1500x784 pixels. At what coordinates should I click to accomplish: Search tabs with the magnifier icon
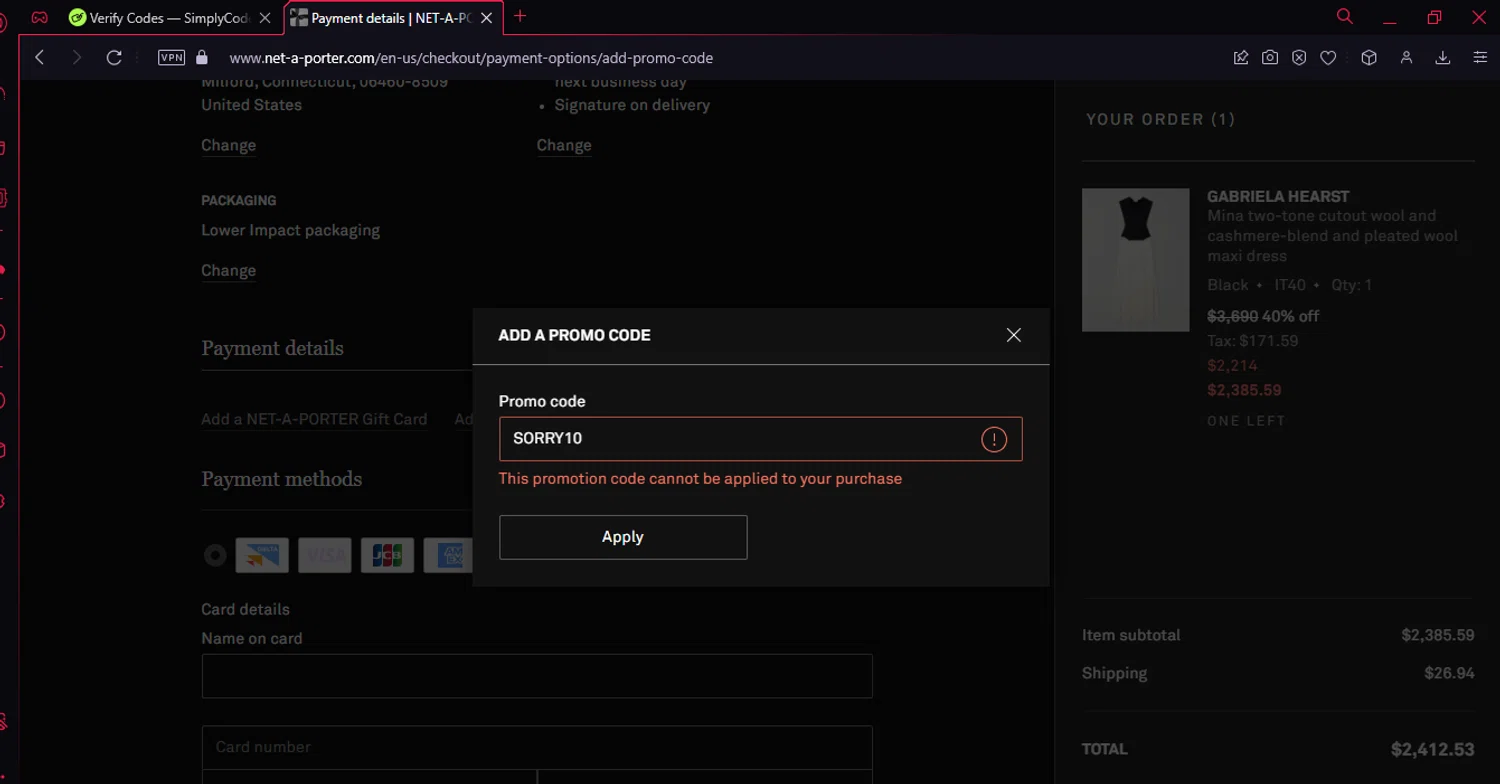point(1345,17)
